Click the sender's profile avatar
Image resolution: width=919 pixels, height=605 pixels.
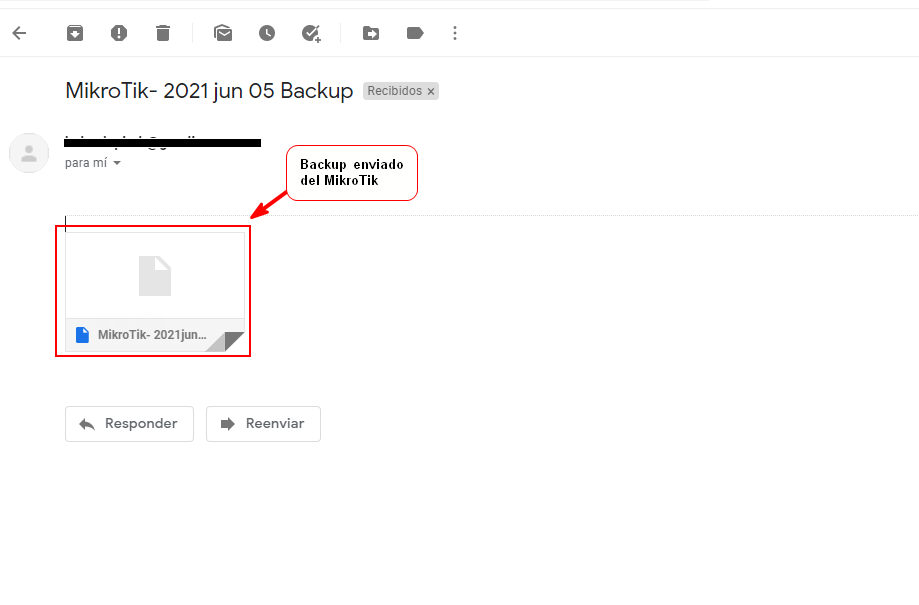(x=29, y=153)
